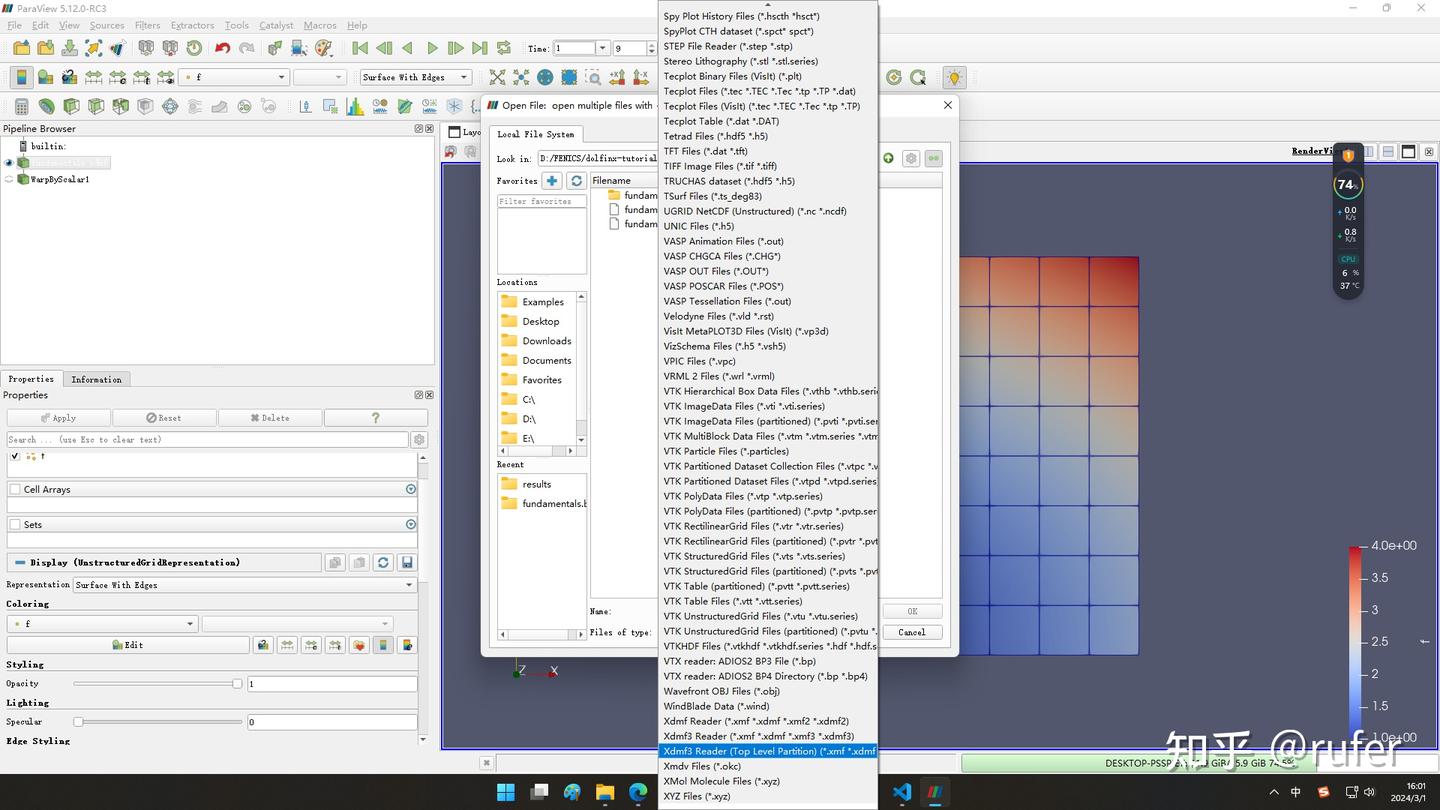Click the Go to First Frame icon
Screen dimensions: 1440x810
pyautogui.click(x=360, y=48)
